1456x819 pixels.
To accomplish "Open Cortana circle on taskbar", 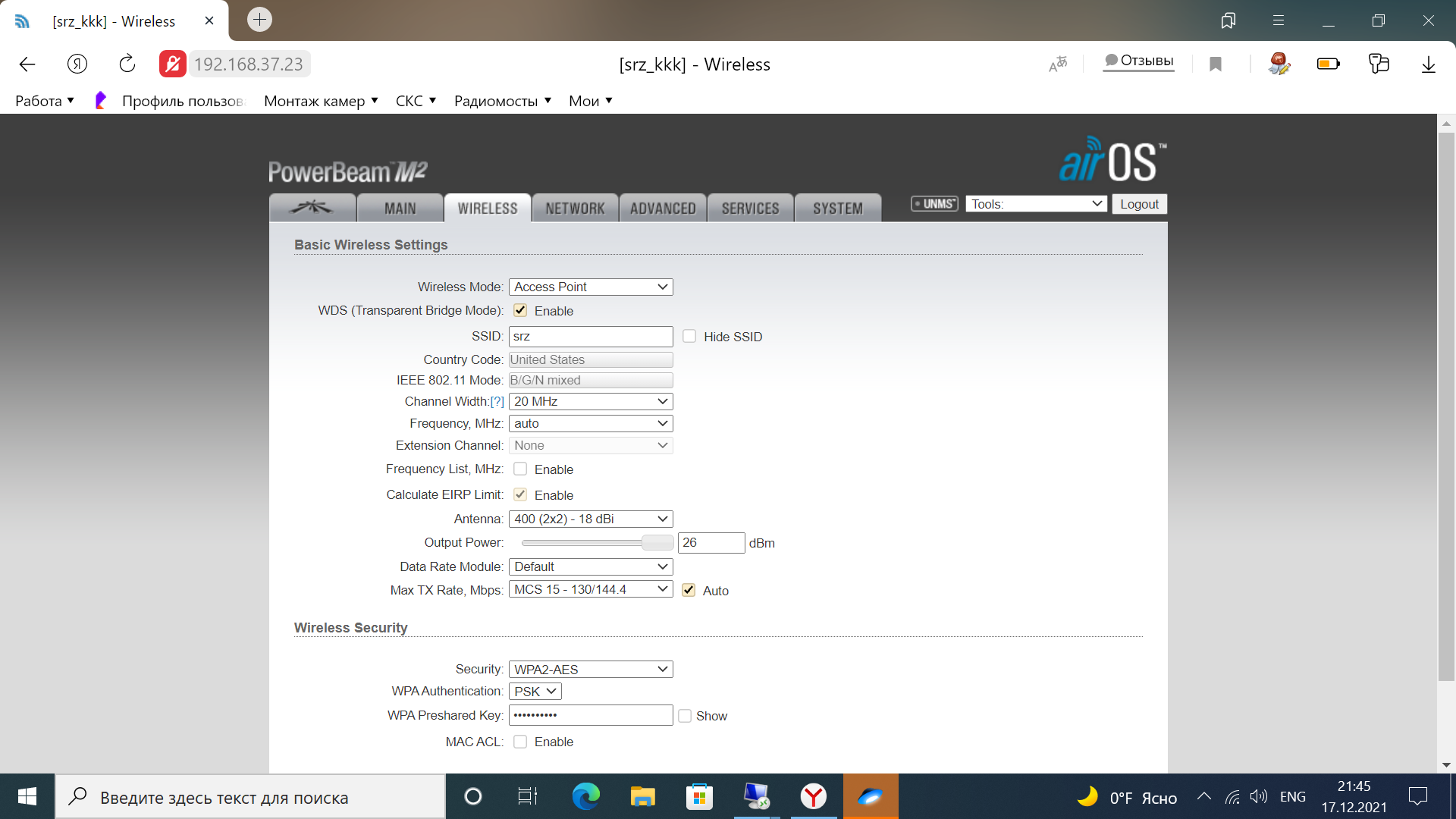I will coord(473,796).
